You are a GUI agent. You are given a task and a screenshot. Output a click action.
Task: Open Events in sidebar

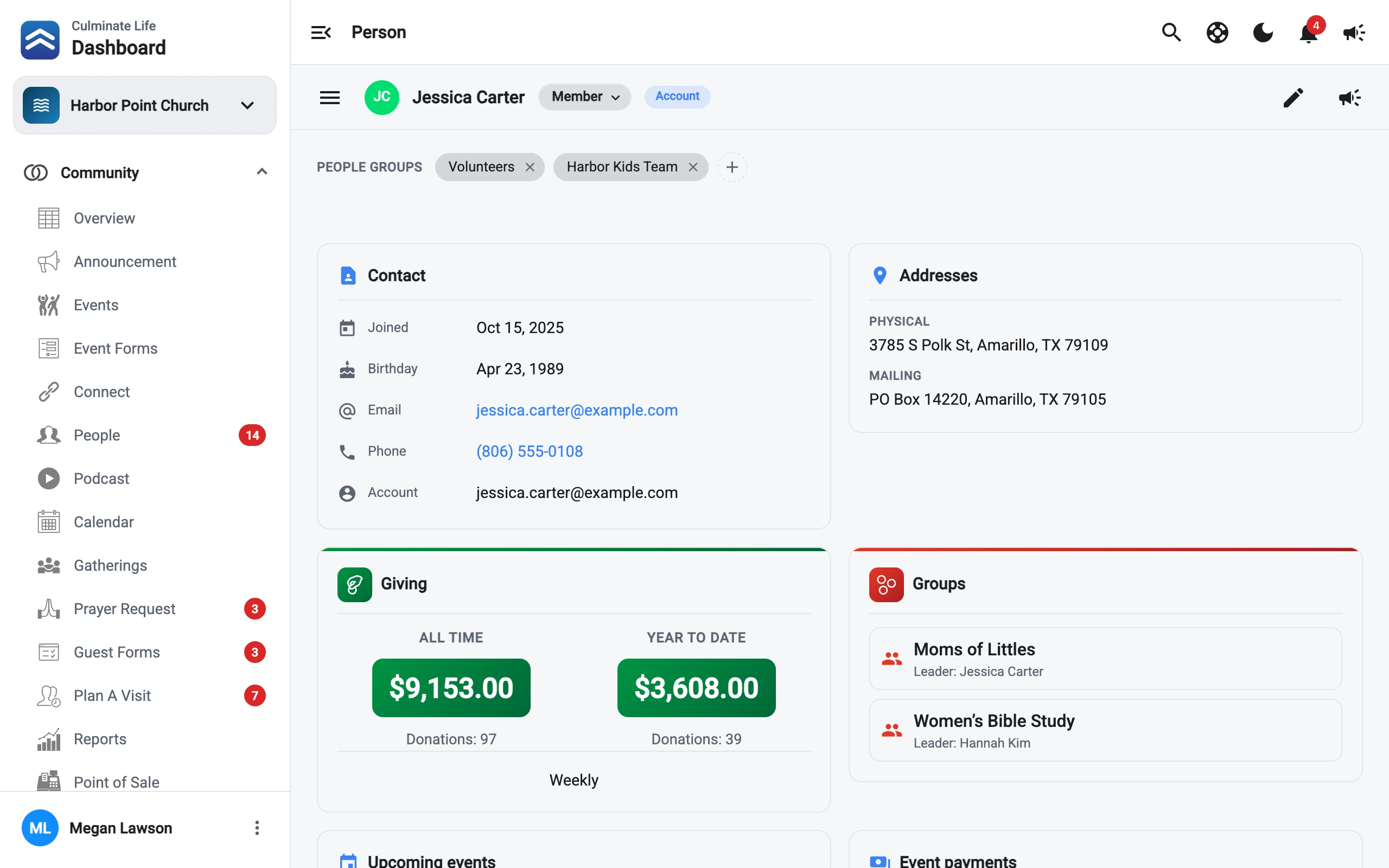tap(145, 305)
